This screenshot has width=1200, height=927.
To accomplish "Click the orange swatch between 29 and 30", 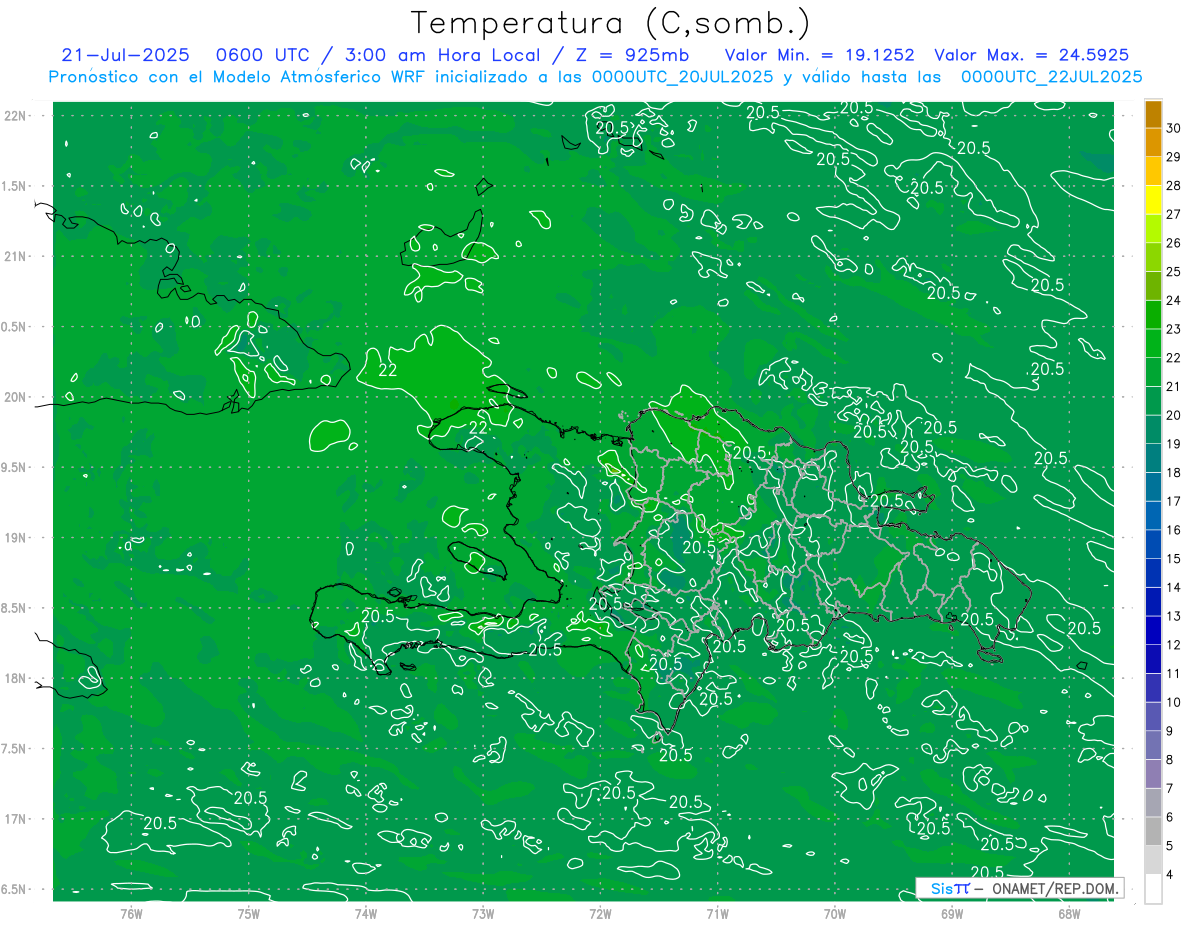I will coord(1154,142).
